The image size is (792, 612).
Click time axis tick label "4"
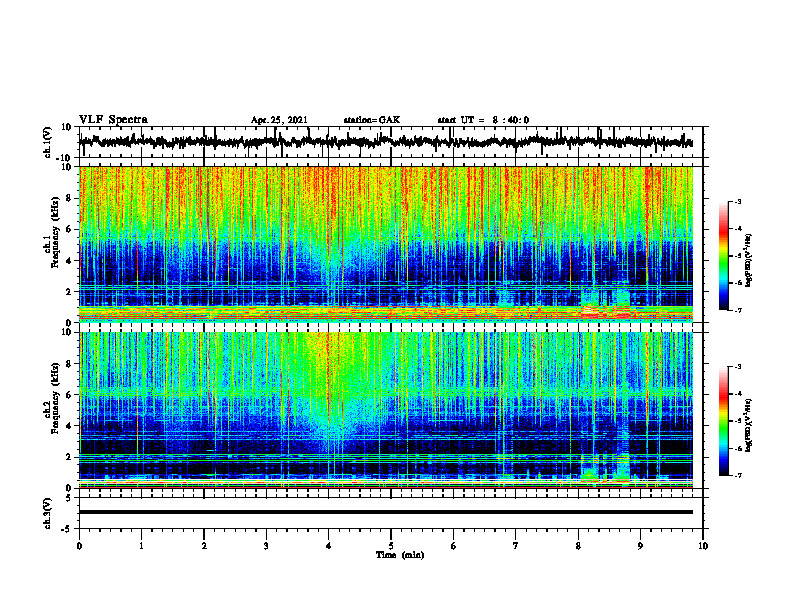point(329,546)
